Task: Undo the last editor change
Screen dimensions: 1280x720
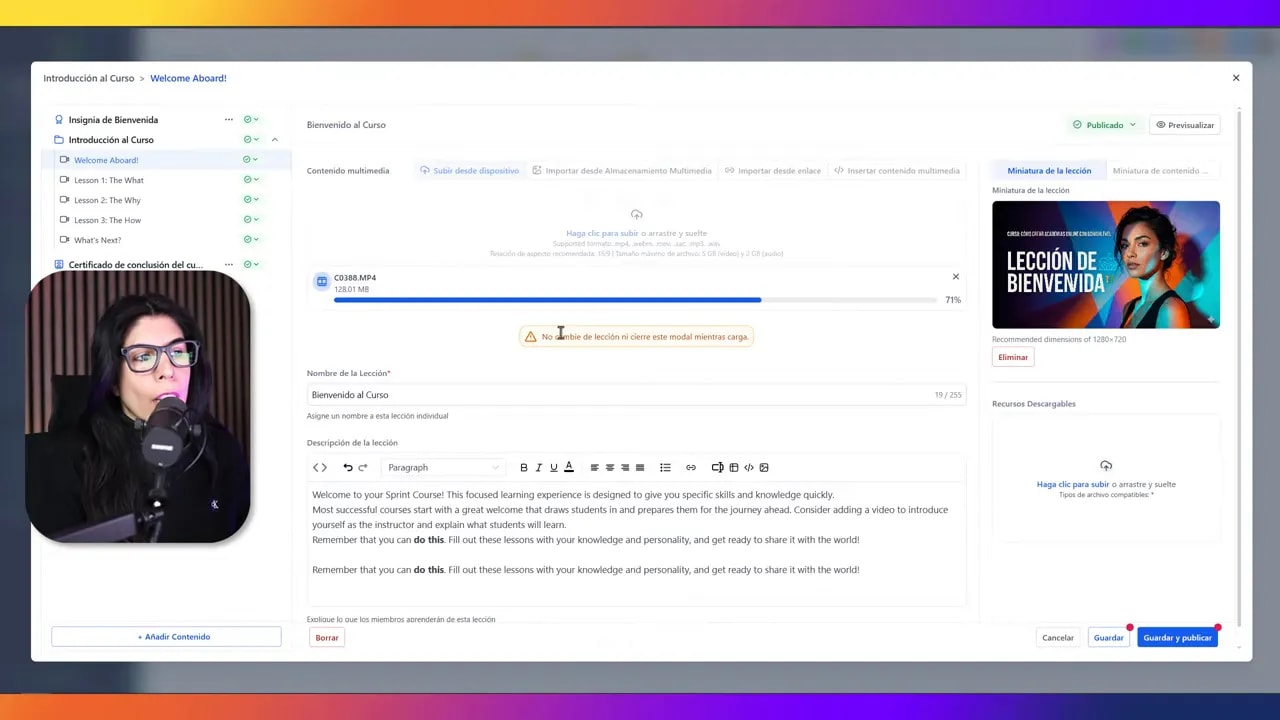Action: point(347,468)
